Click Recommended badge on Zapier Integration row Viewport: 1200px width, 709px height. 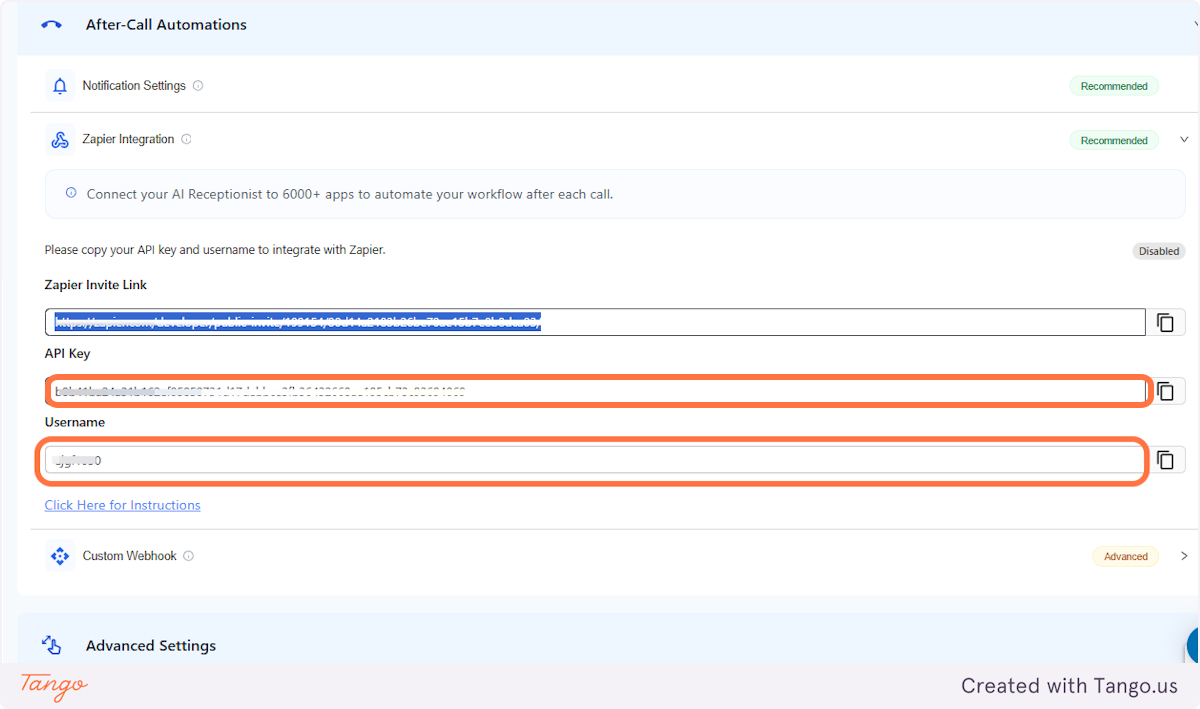(x=1114, y=140)
